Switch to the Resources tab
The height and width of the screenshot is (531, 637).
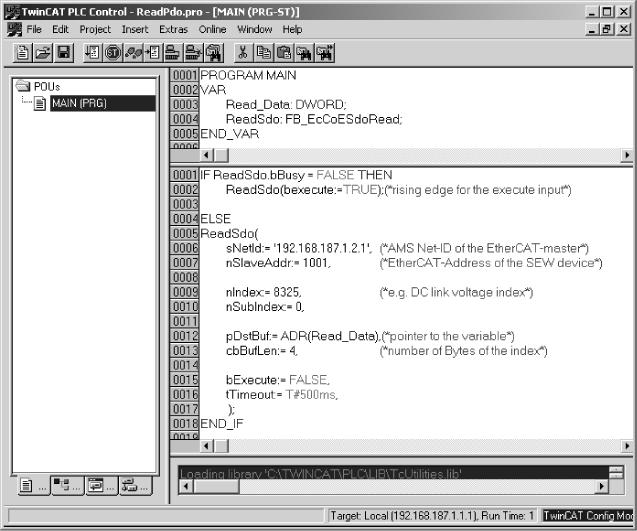click(x=136, y=485)
